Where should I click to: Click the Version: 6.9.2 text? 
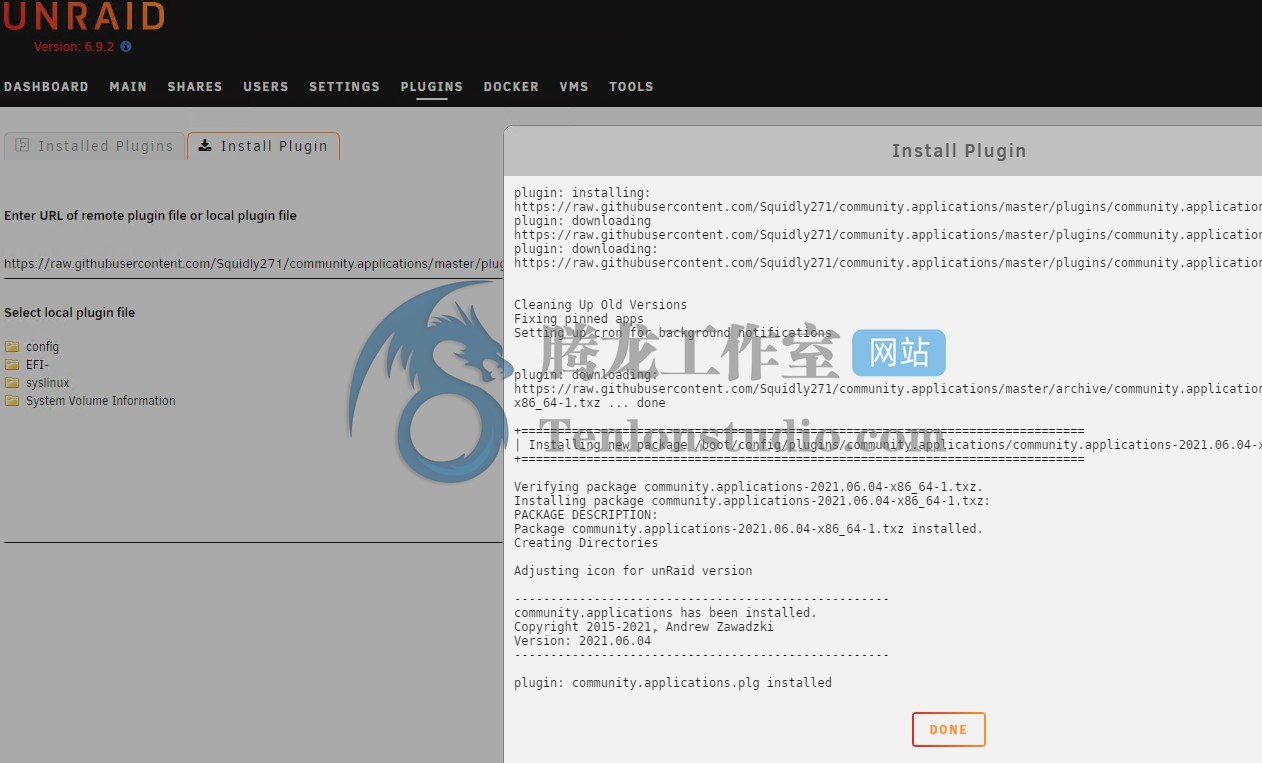75,47
